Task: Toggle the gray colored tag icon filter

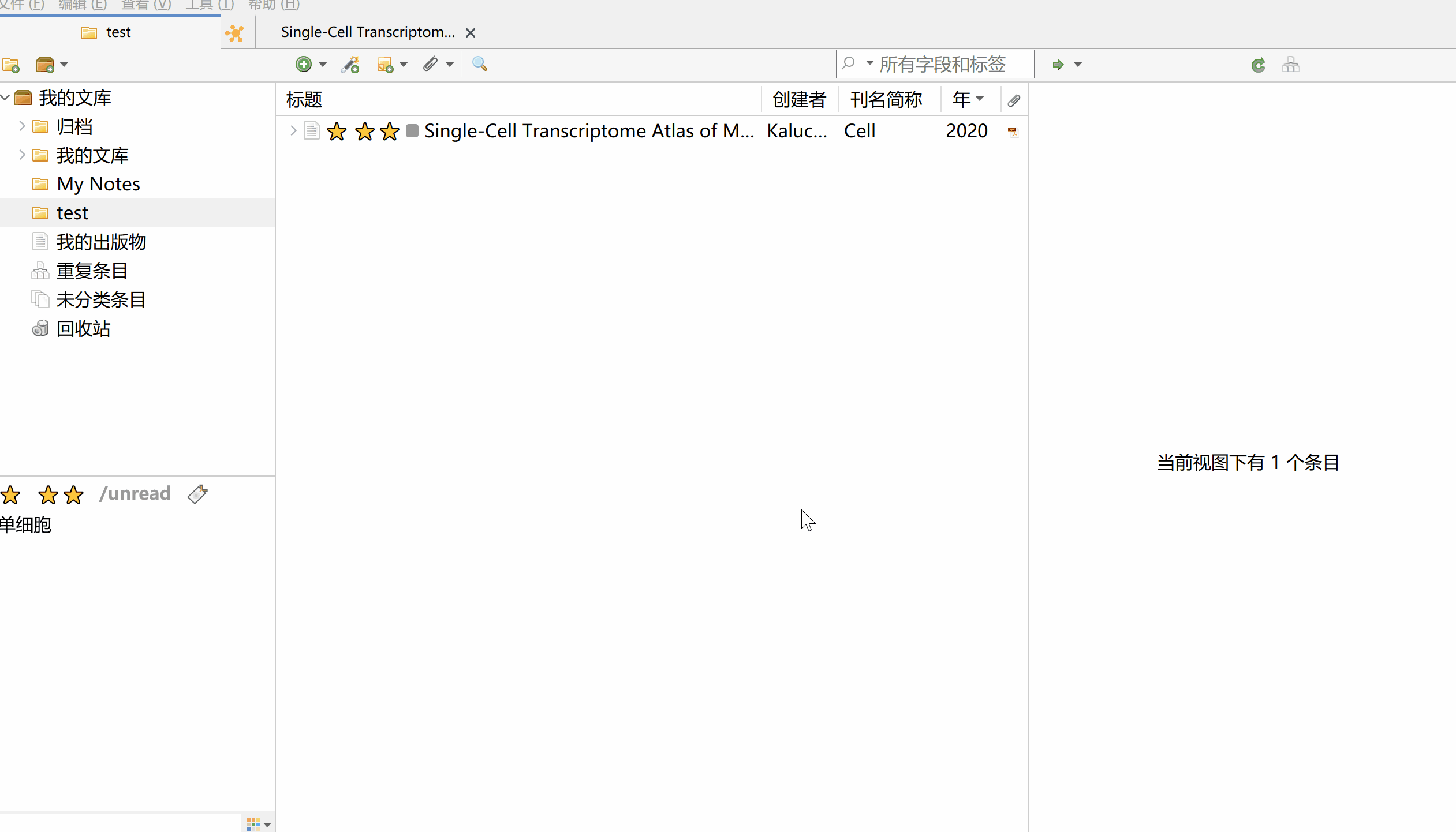Action: [197, 494]
